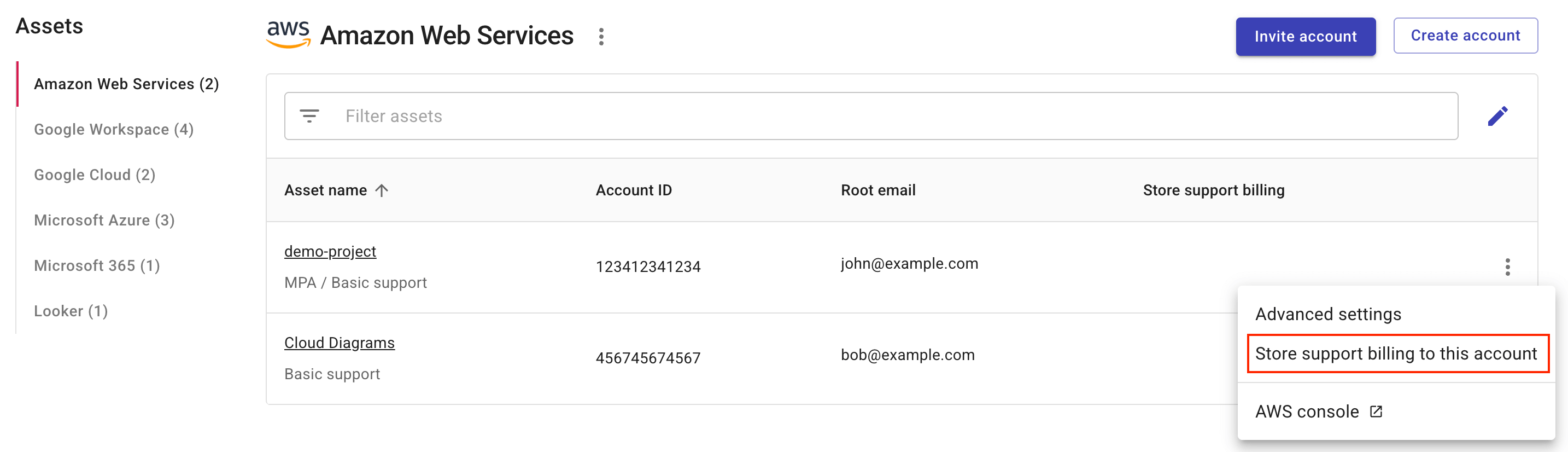The height and width of the screenshot is (452, 1568).
Task: Open the three-dot menu next to Amazon Web Services
Action: click(601, 37)
